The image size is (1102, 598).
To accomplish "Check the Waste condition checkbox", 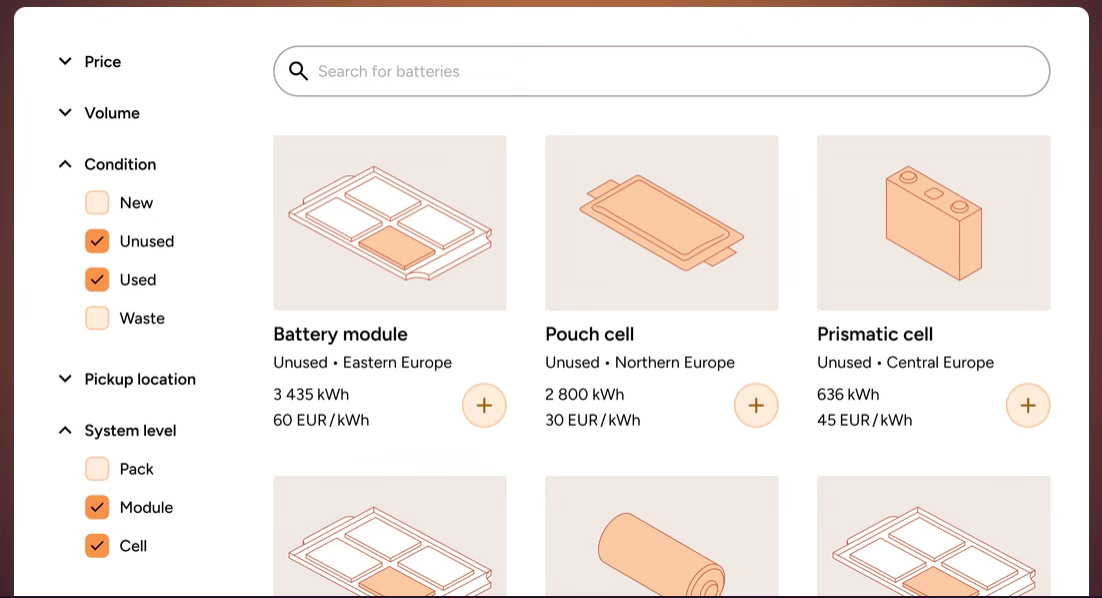I will tap(97, 318).
